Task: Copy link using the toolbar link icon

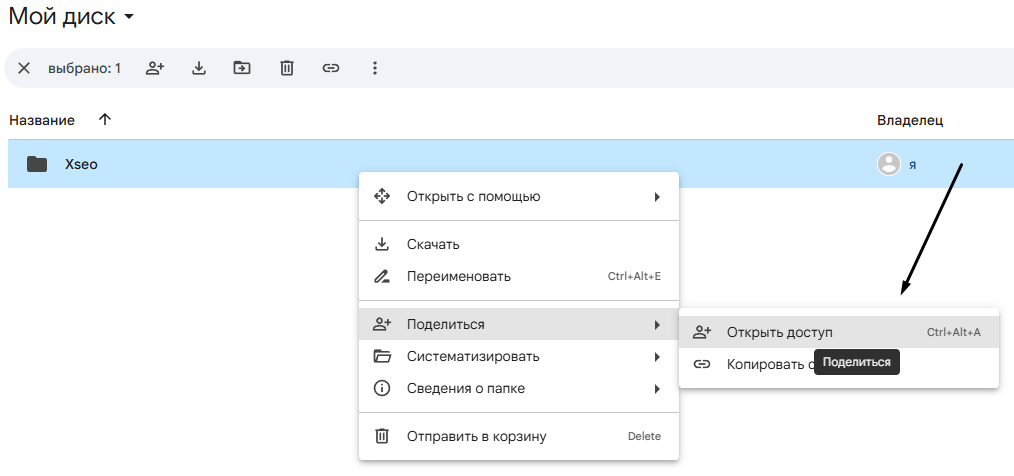Action: (x=330, y=68)
